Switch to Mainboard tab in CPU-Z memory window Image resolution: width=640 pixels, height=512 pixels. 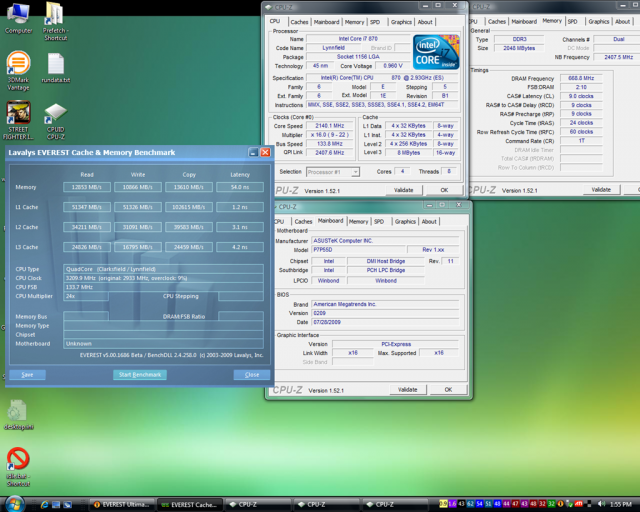(x=524, y=22)
